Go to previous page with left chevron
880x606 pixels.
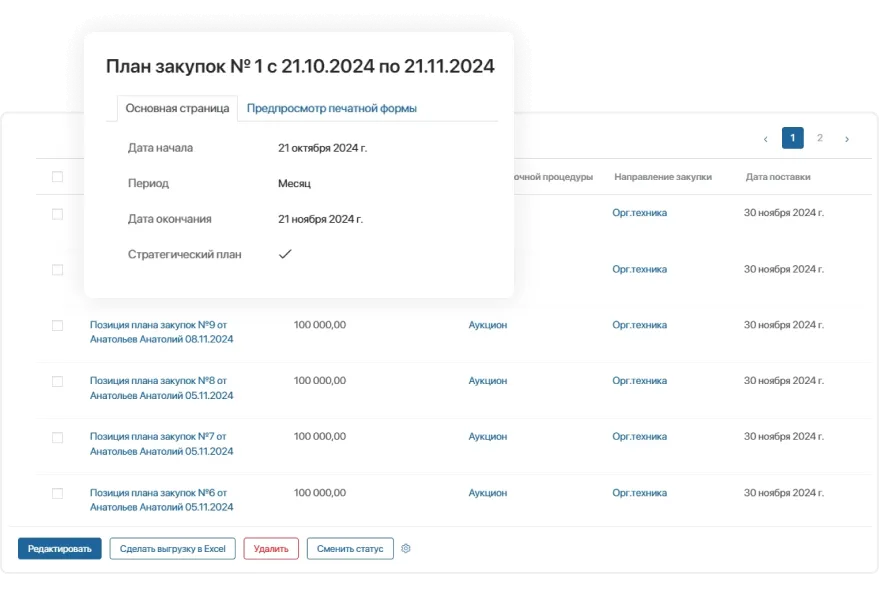tap(766, 138)
